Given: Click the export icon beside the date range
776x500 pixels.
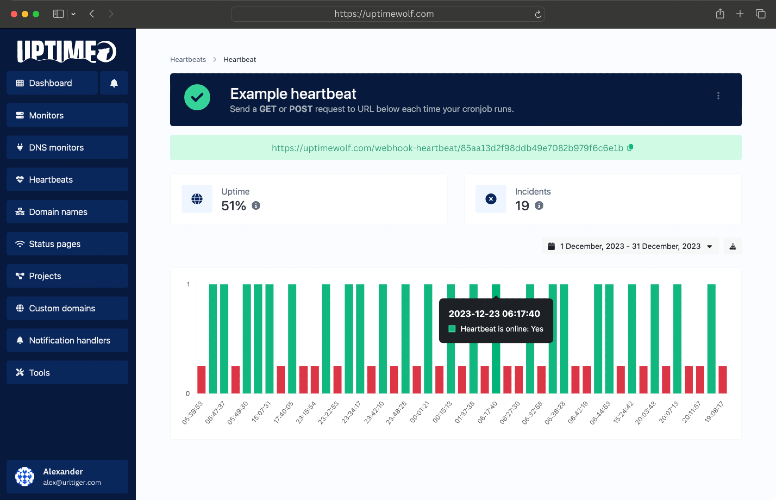Looking at the screenshot, I should click(732, 247).
